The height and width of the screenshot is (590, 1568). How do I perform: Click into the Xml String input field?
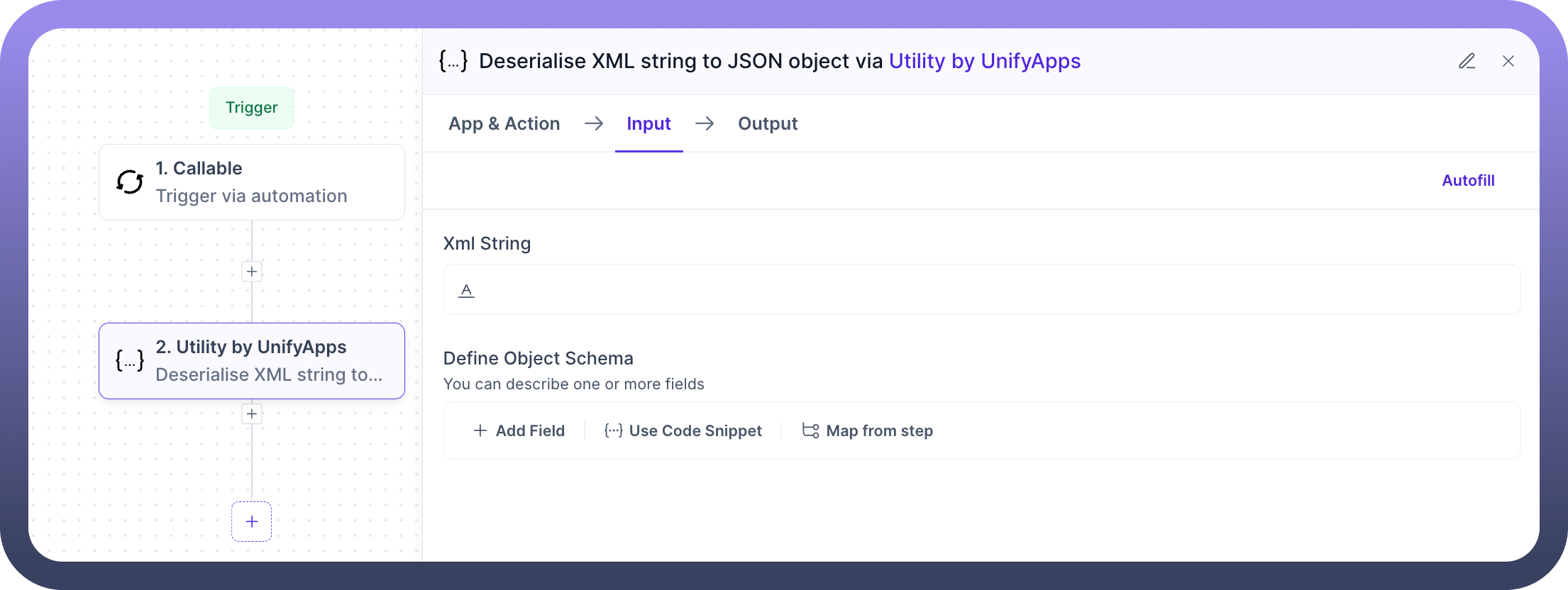point(993,290)
